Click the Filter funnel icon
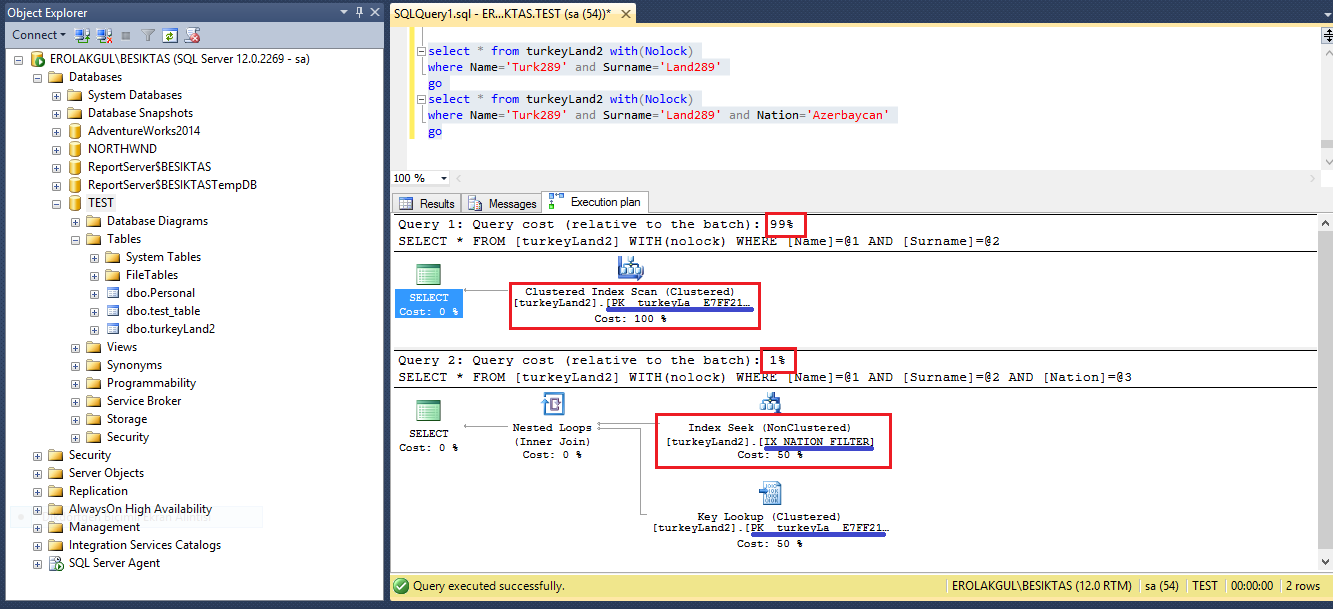Screen dimensions: 1333x609 148,35
